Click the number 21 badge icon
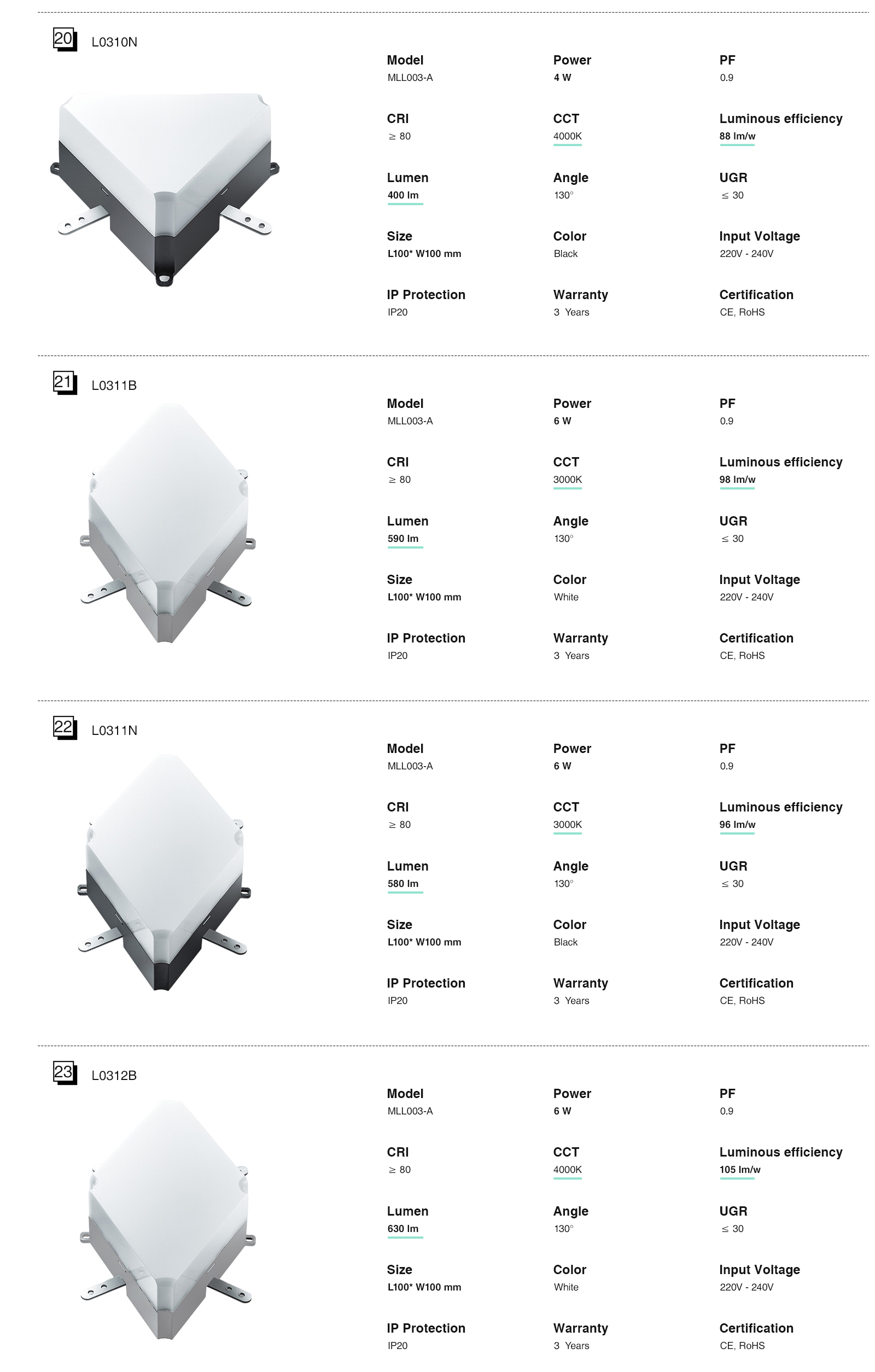 (x=65, y=382)
